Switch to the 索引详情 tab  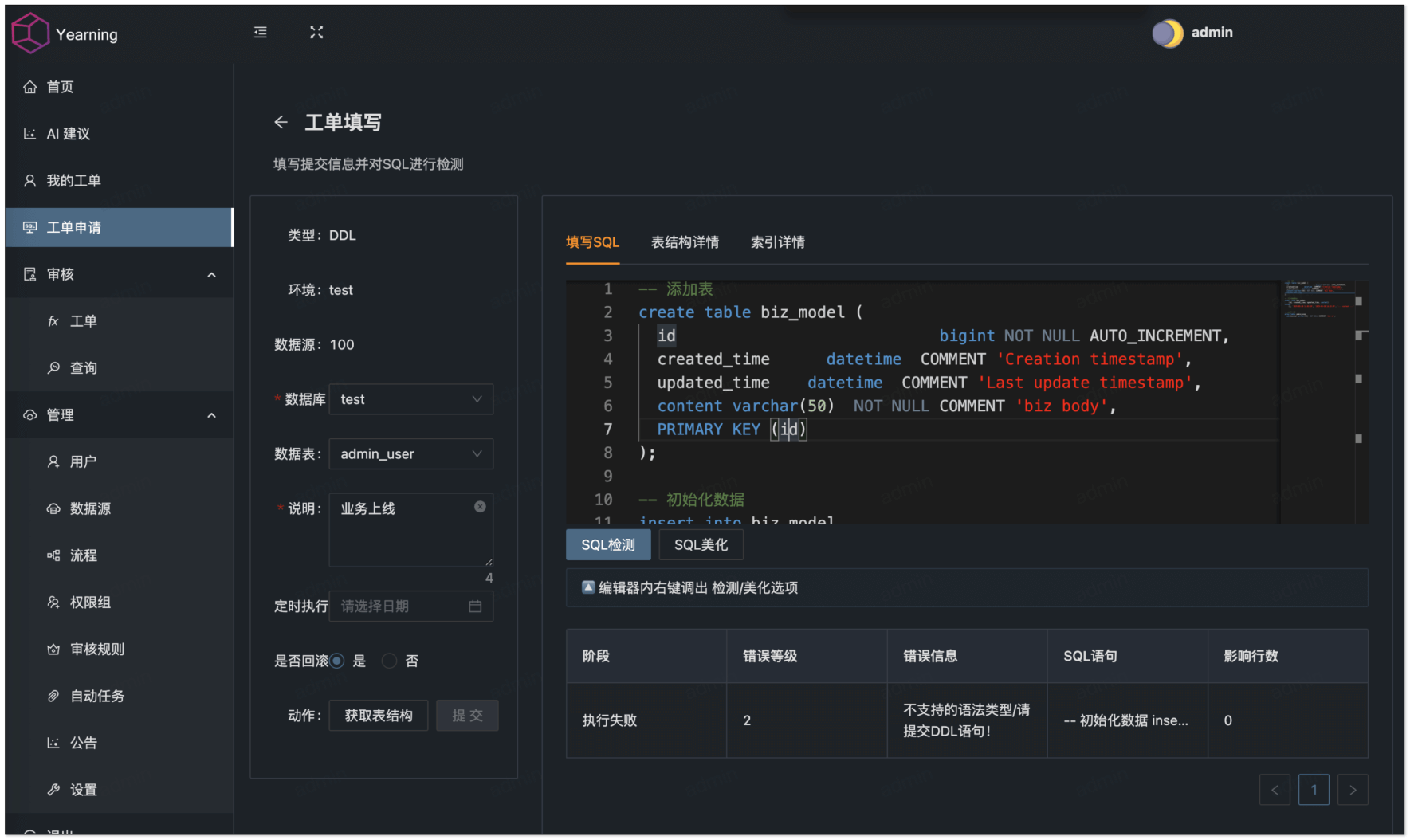[777, 242]
